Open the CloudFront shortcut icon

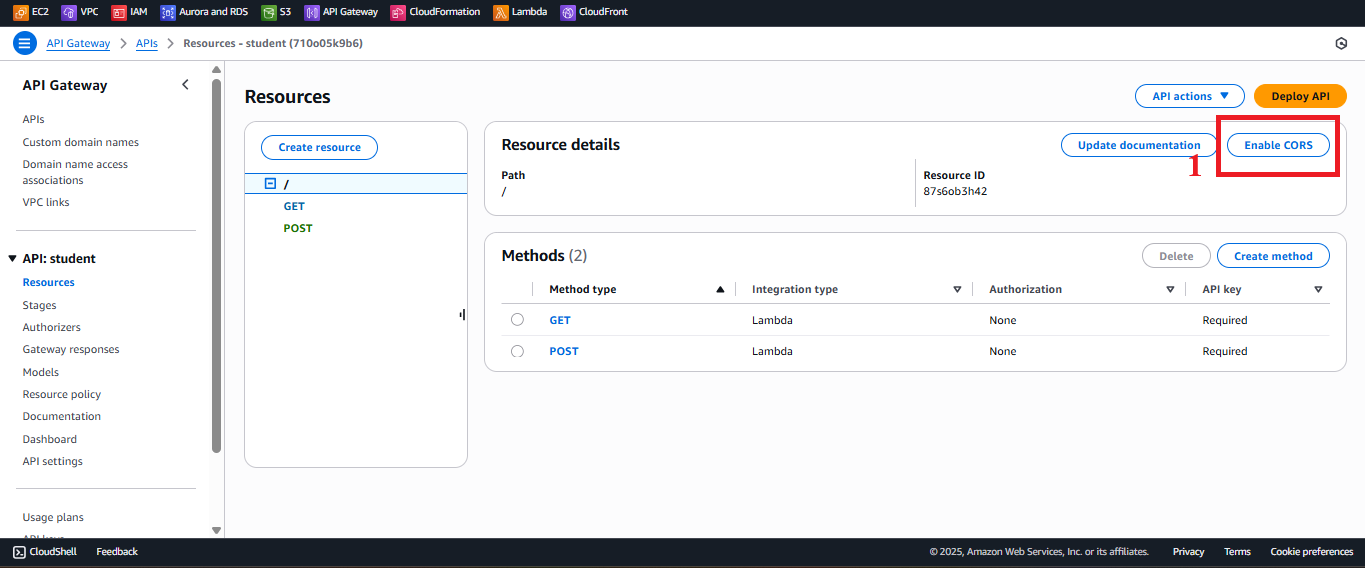[x=568, y=13]
